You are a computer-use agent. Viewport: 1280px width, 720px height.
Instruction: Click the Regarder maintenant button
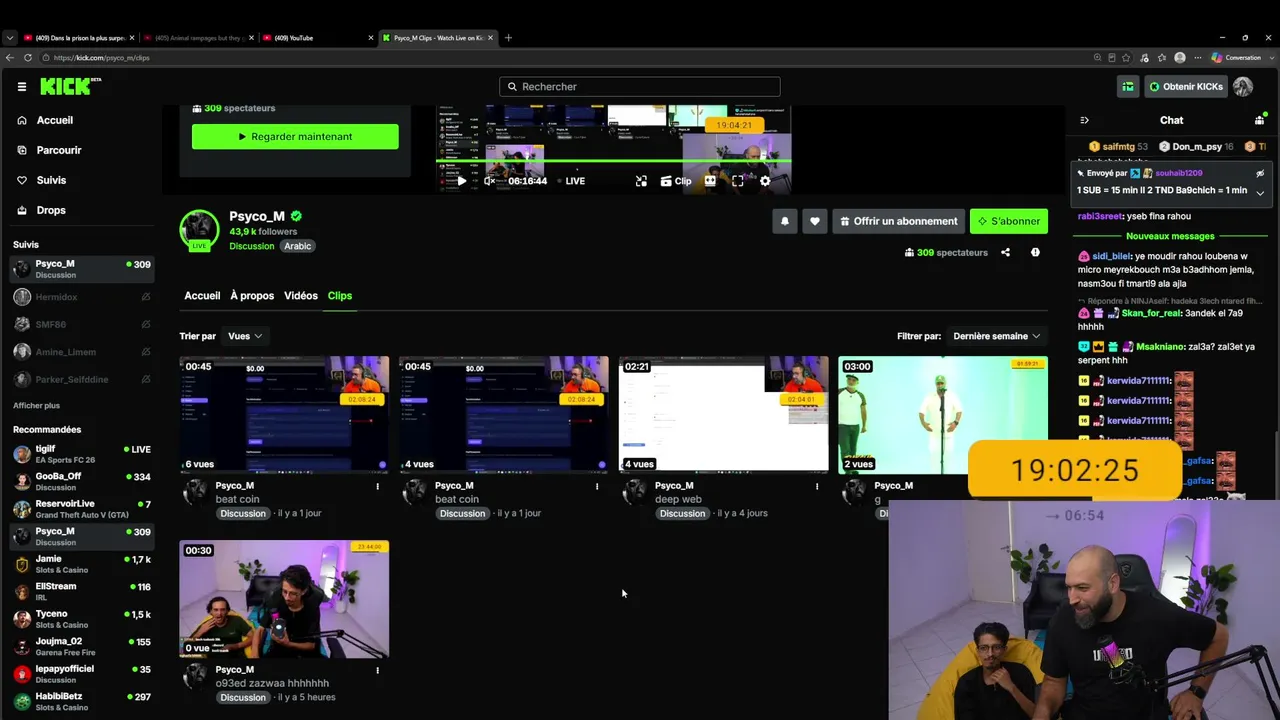[x=295, y=137]
